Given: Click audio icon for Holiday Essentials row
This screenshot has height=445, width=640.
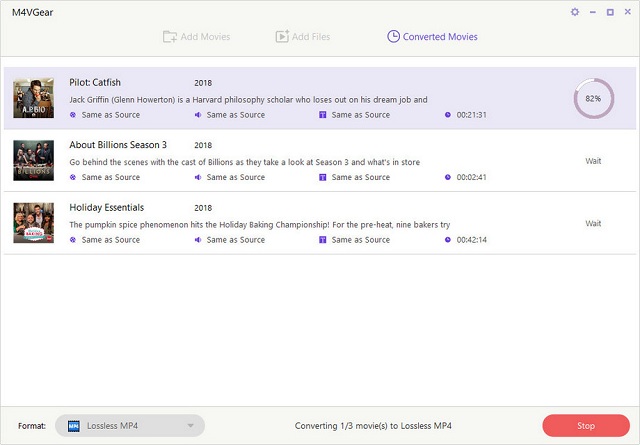Looking at the screenshot, I should (198, 240).
